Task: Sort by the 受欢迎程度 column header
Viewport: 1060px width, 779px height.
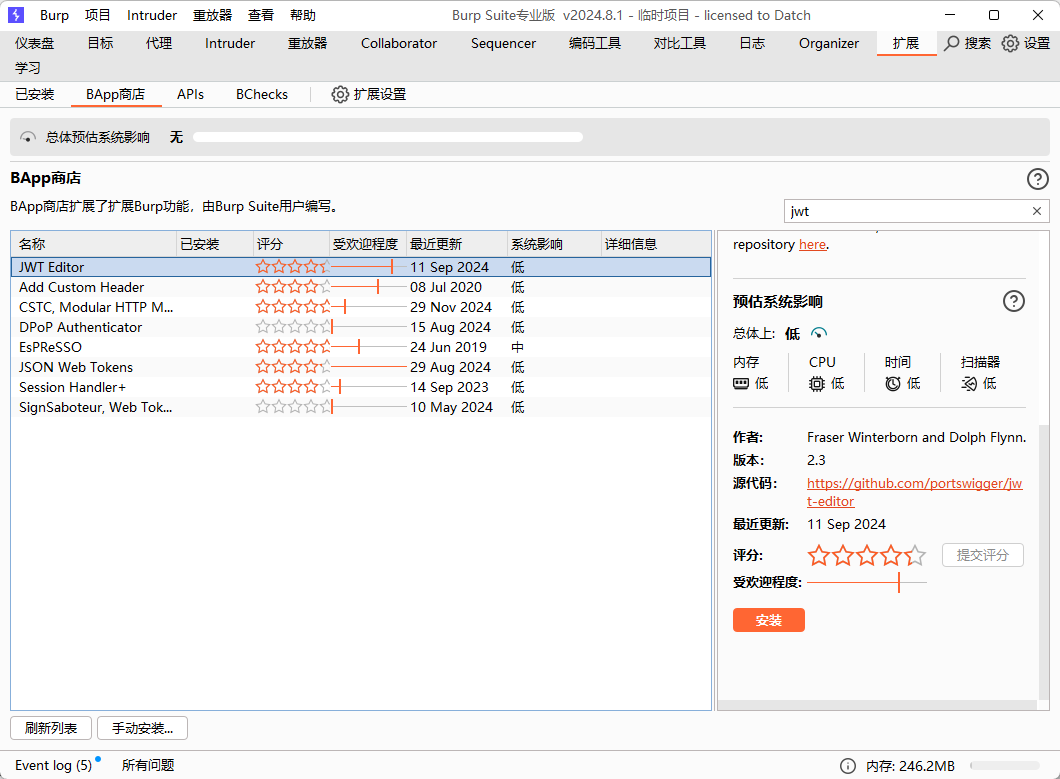Action: [x=368, y=244]
